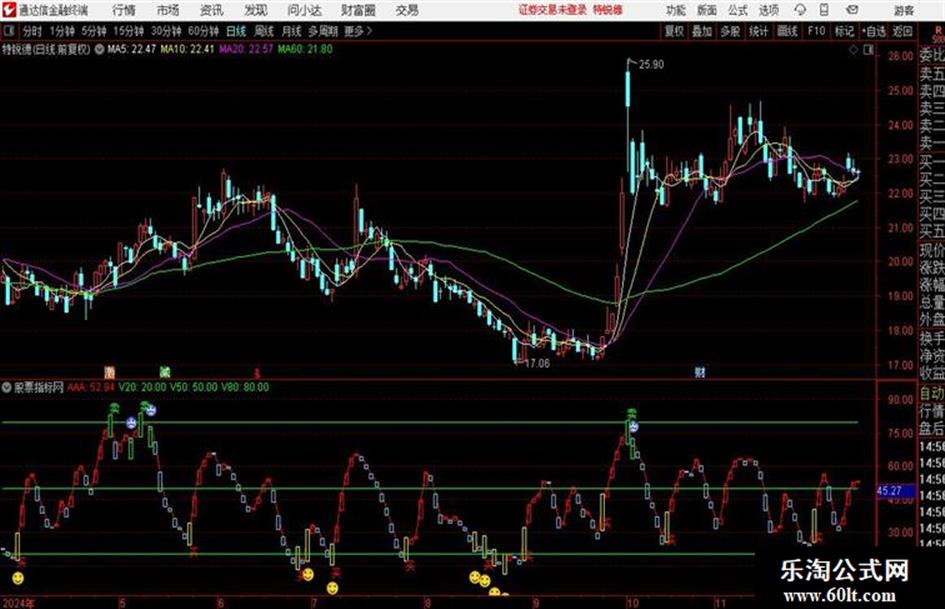Click the 特锐德(日线 前复权) chart title

[46, 49]
